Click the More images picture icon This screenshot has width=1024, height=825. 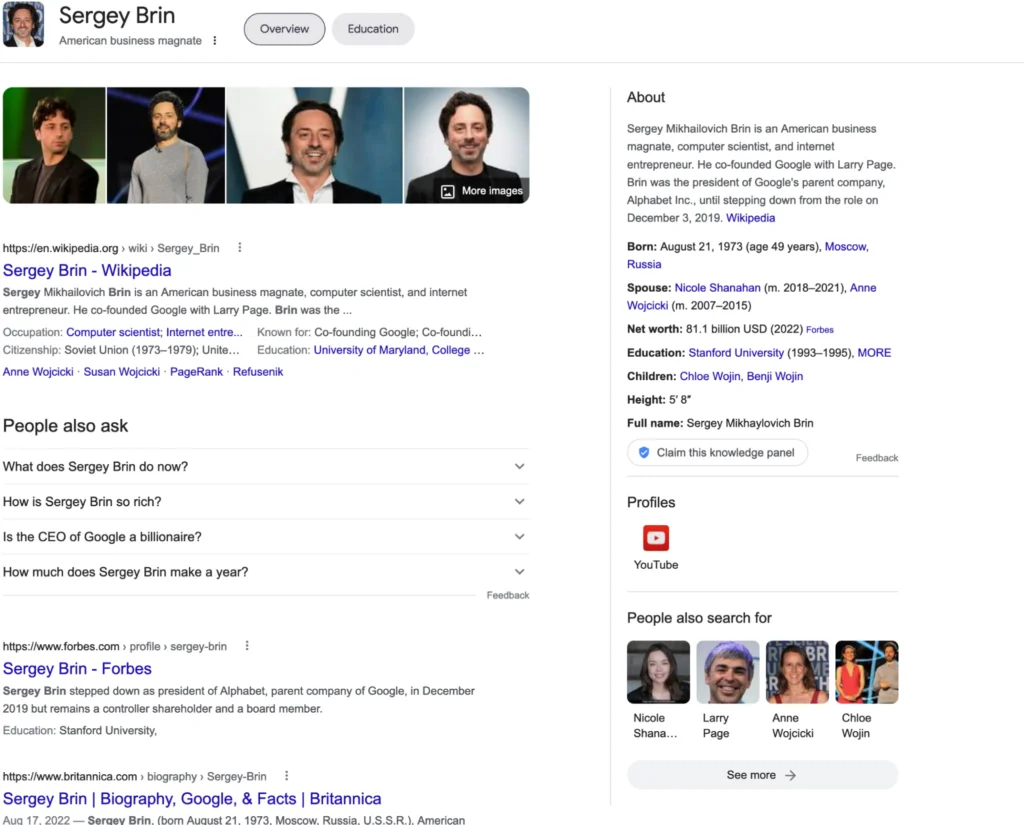pyautogui.click(x=447, y=191)
